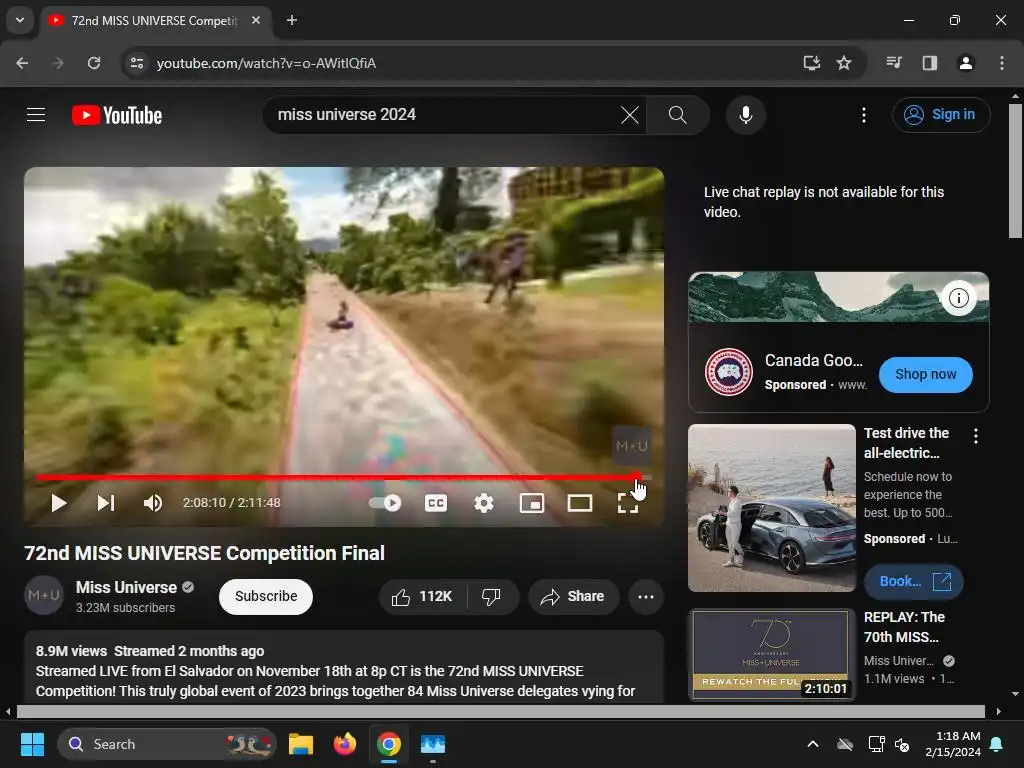View site information icon in address bar
The height and width of the screenshot is (768, 1024).
[136, 63]
